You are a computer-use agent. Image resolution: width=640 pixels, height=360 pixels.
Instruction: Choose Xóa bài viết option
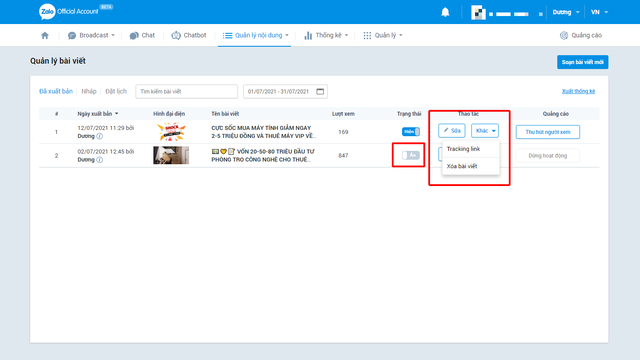[471, 166]
